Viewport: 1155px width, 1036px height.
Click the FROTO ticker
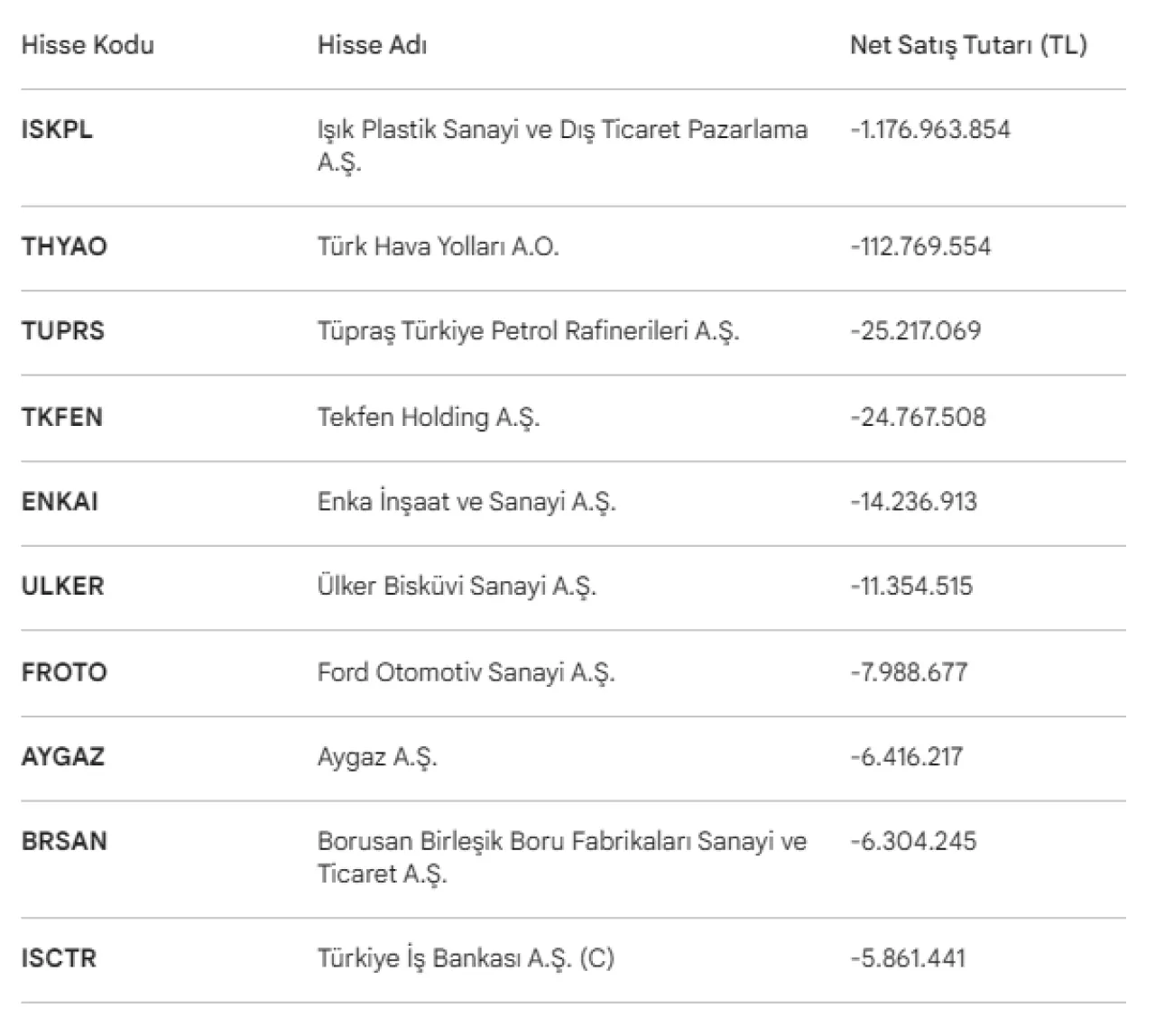pyautogui.click(x=64, y=672)
